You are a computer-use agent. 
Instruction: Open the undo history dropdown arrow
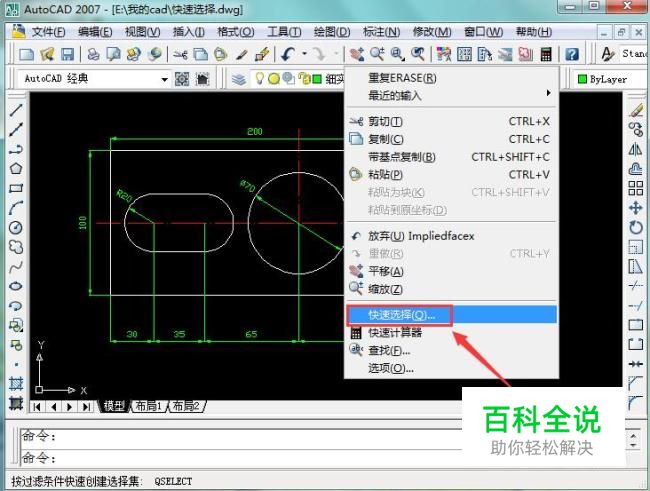(x=305, y=54)
